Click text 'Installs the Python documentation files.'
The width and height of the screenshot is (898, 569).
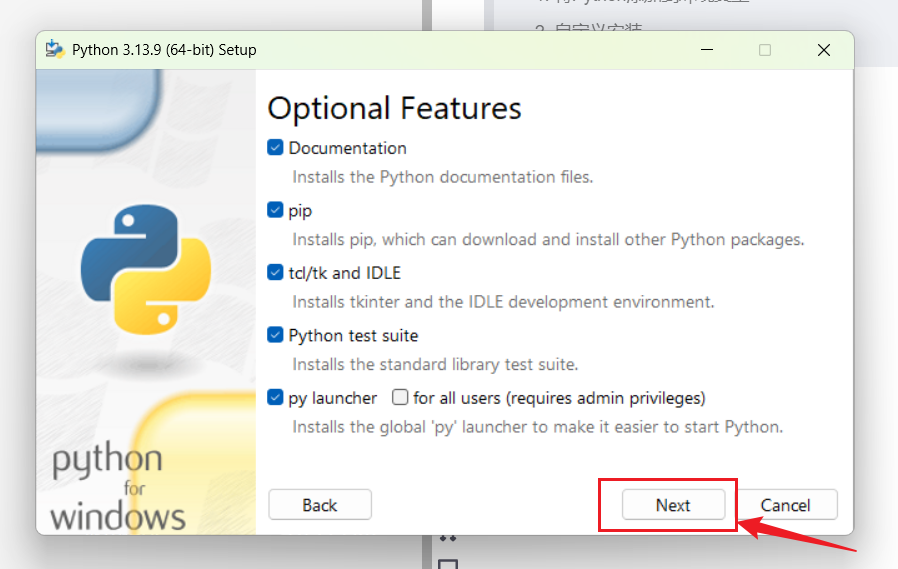[x=443, y=177]
